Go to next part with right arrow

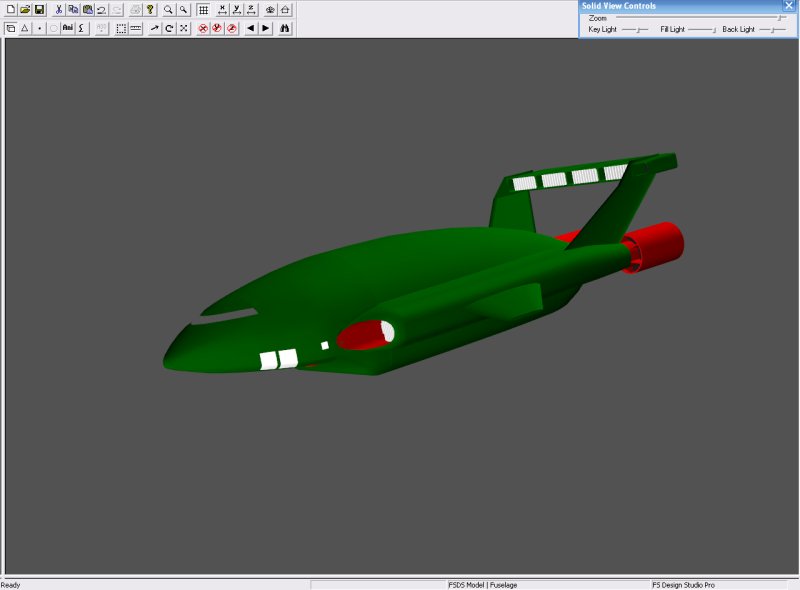(x=265, y=28)
